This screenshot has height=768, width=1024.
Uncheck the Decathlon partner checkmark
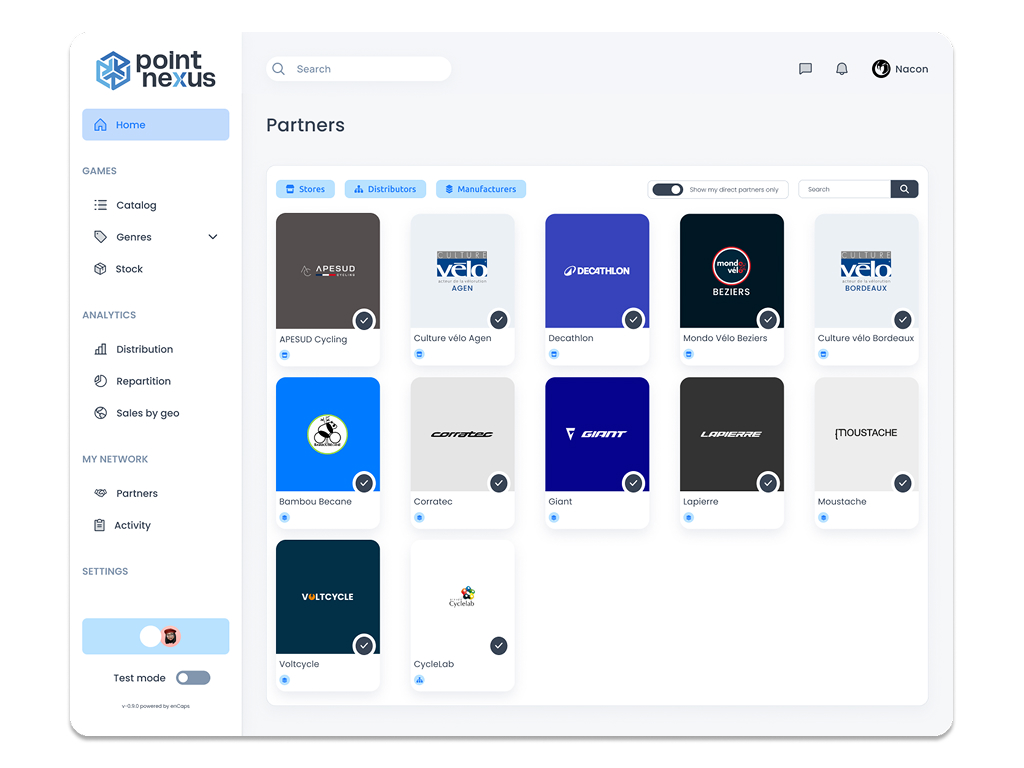pos(633,319)
